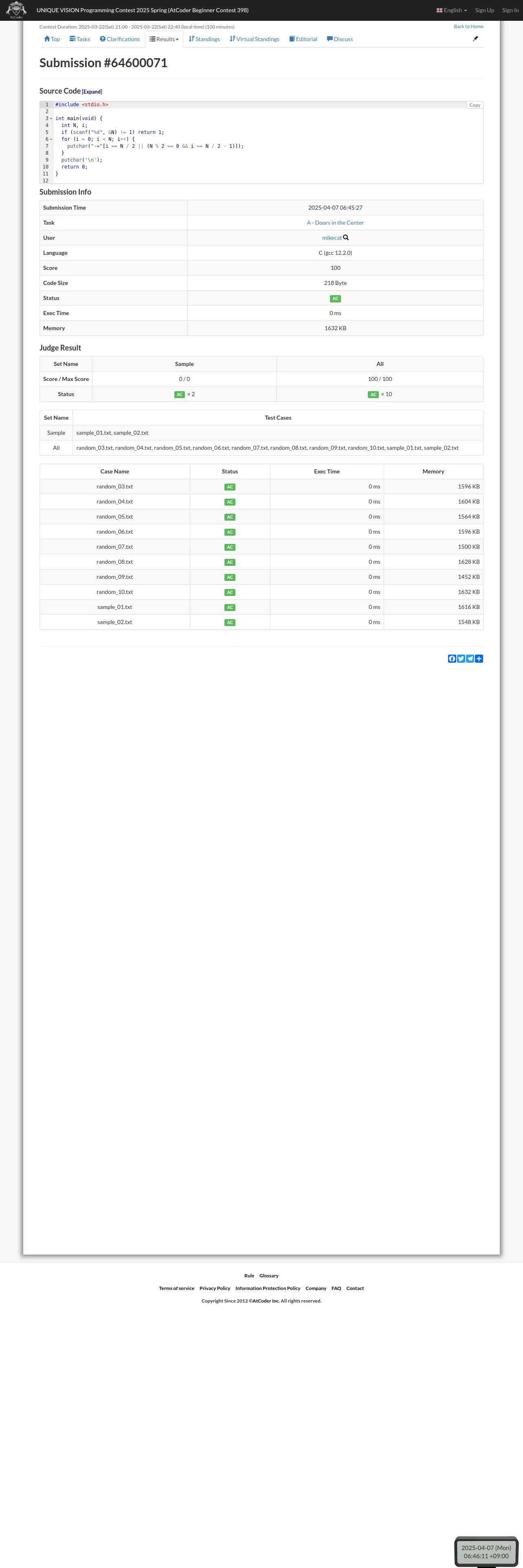Viewport: 523px width, 1568px height.
Task: Copy the source code
Action: [475, 105]
